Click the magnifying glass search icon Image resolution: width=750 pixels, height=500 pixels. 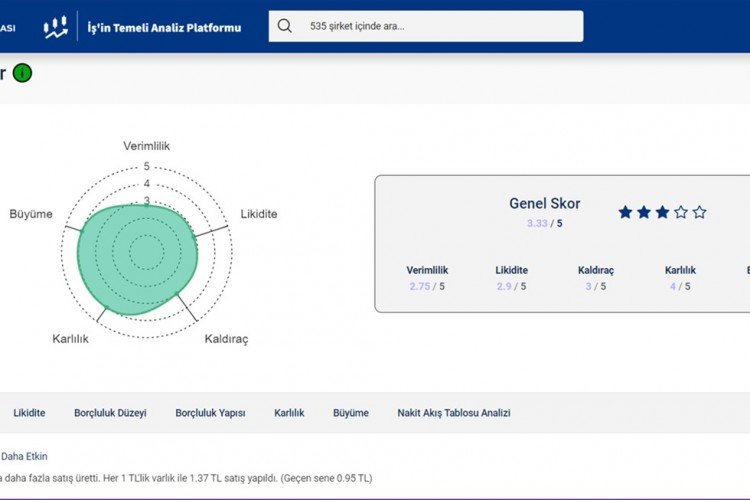285,26
